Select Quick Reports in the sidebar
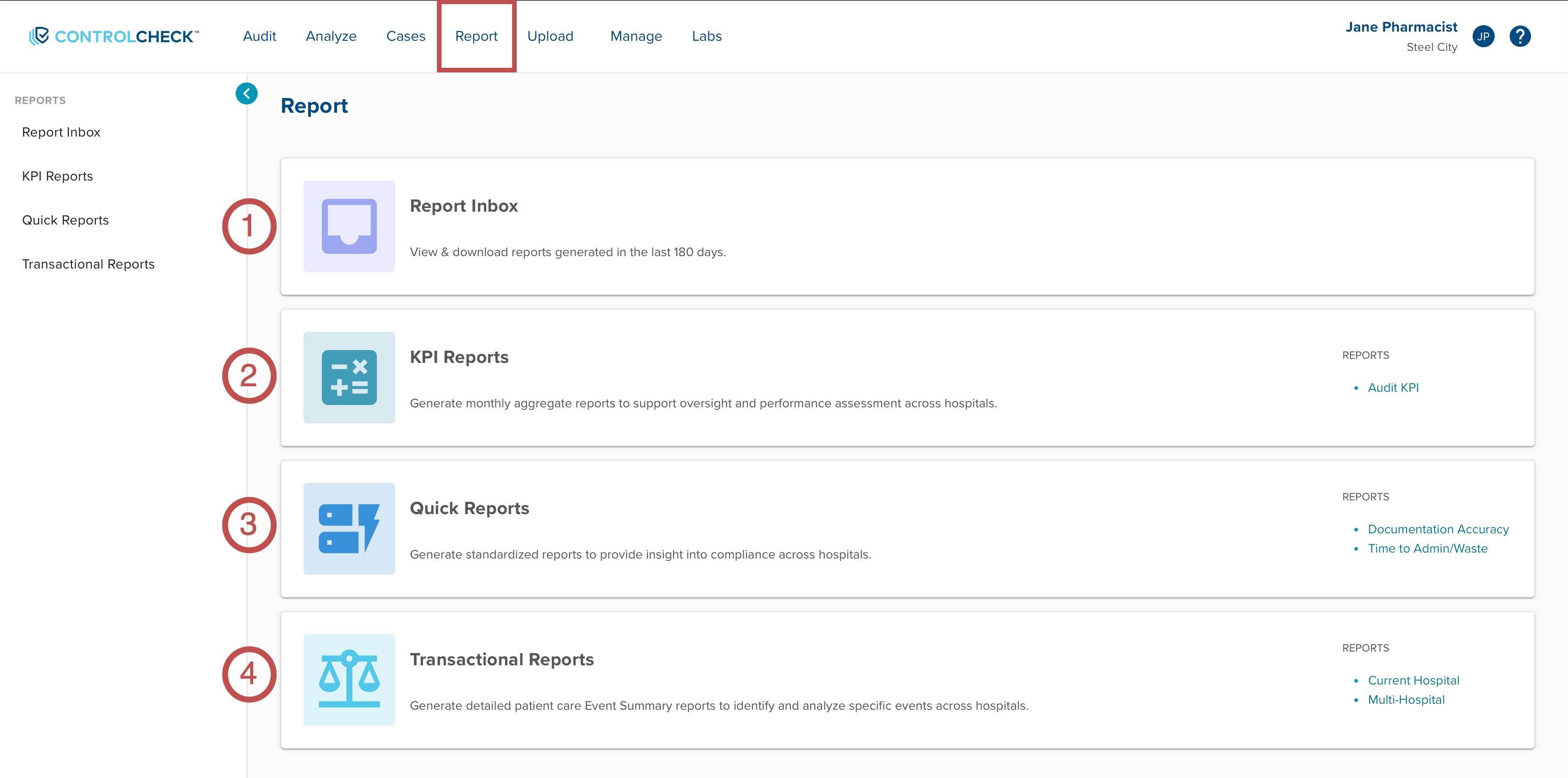This screenshot has height=778, width=1568. [65, 220]
